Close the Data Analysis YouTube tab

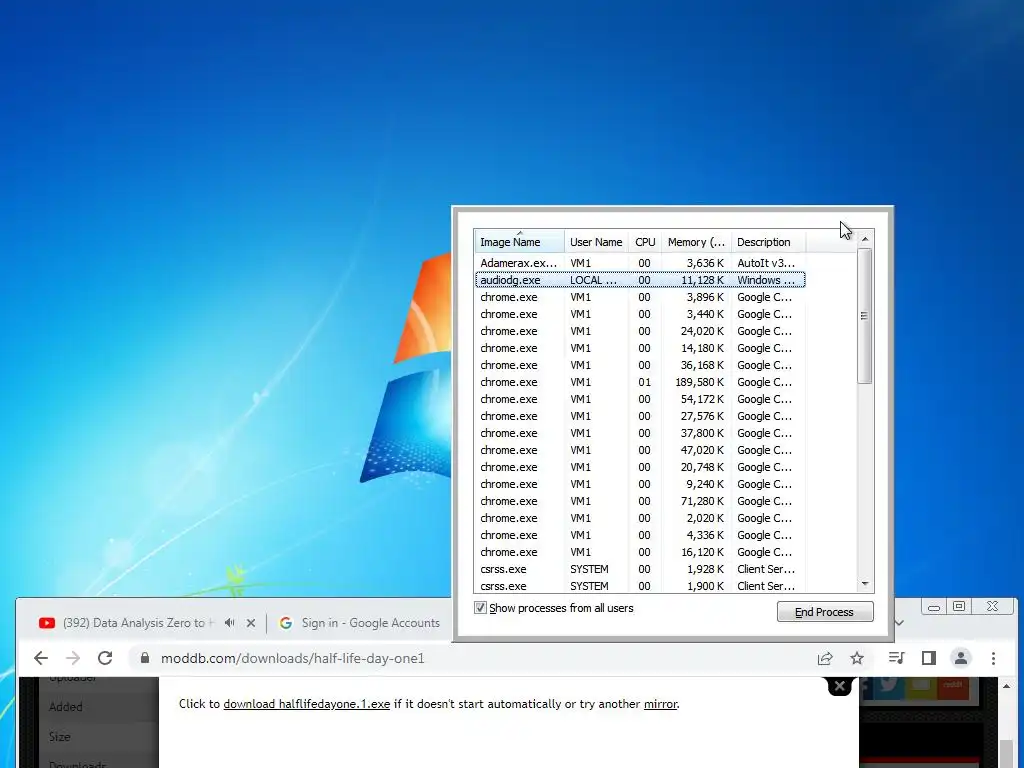[x=251, y=623]
